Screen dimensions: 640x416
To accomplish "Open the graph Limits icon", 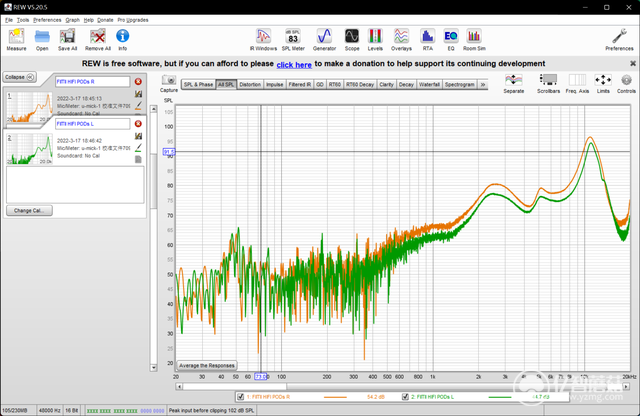I will point(603,83).
